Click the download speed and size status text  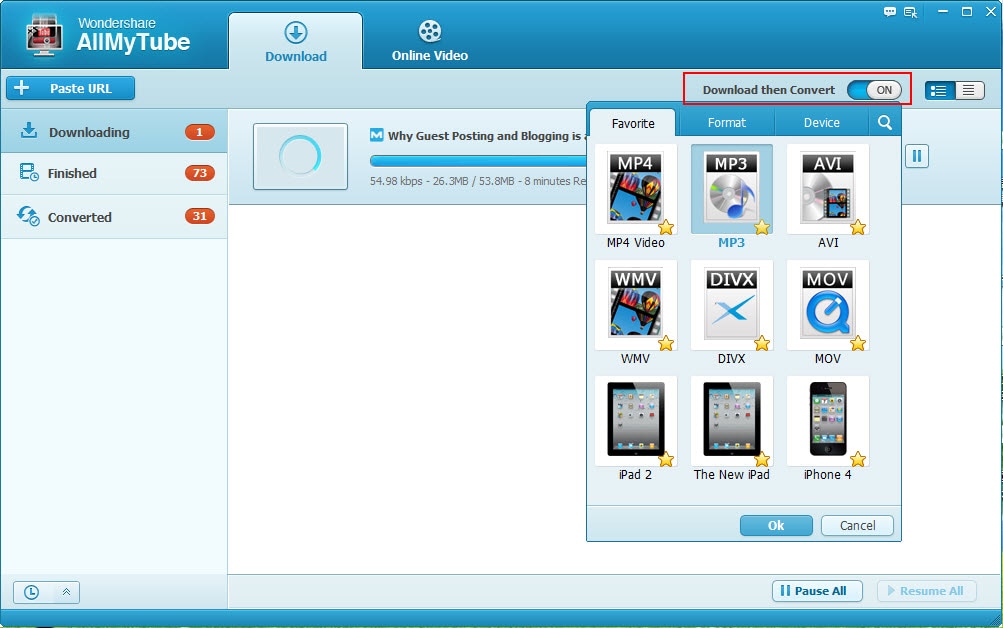(478, 181)
